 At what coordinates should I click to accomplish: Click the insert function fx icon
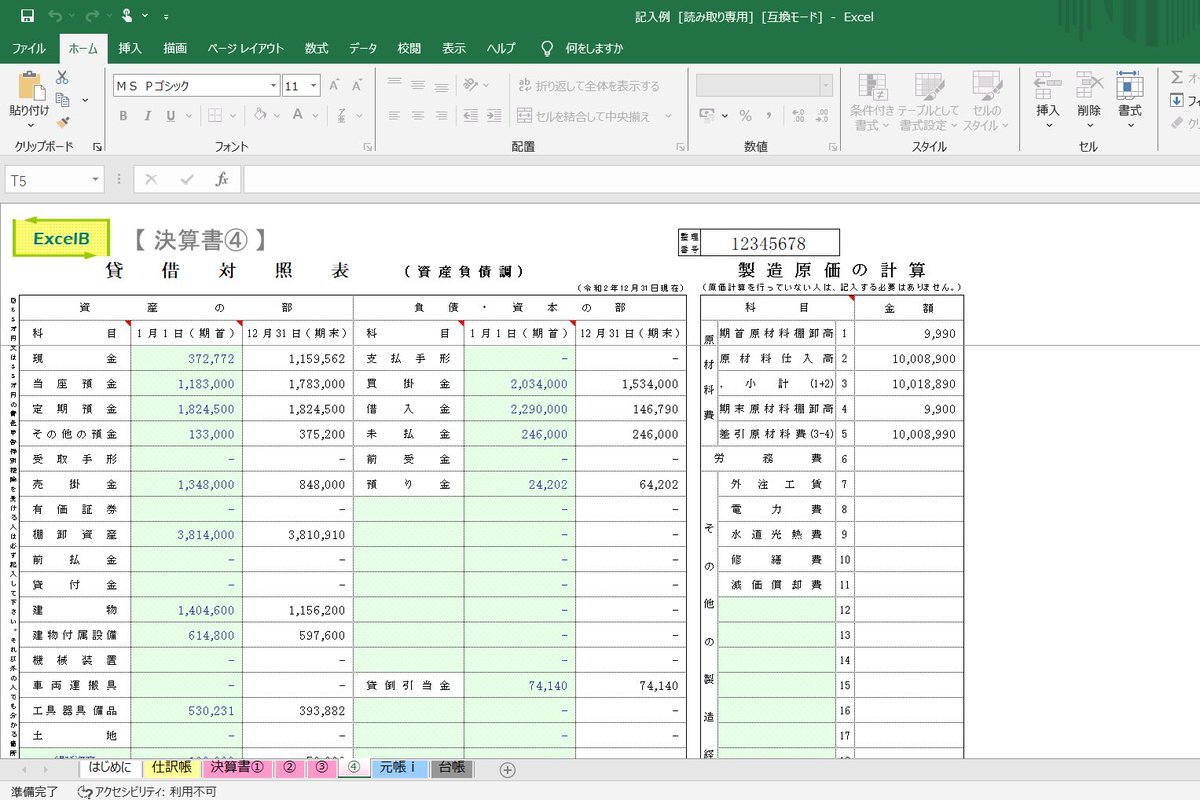(x=222, y=180)
